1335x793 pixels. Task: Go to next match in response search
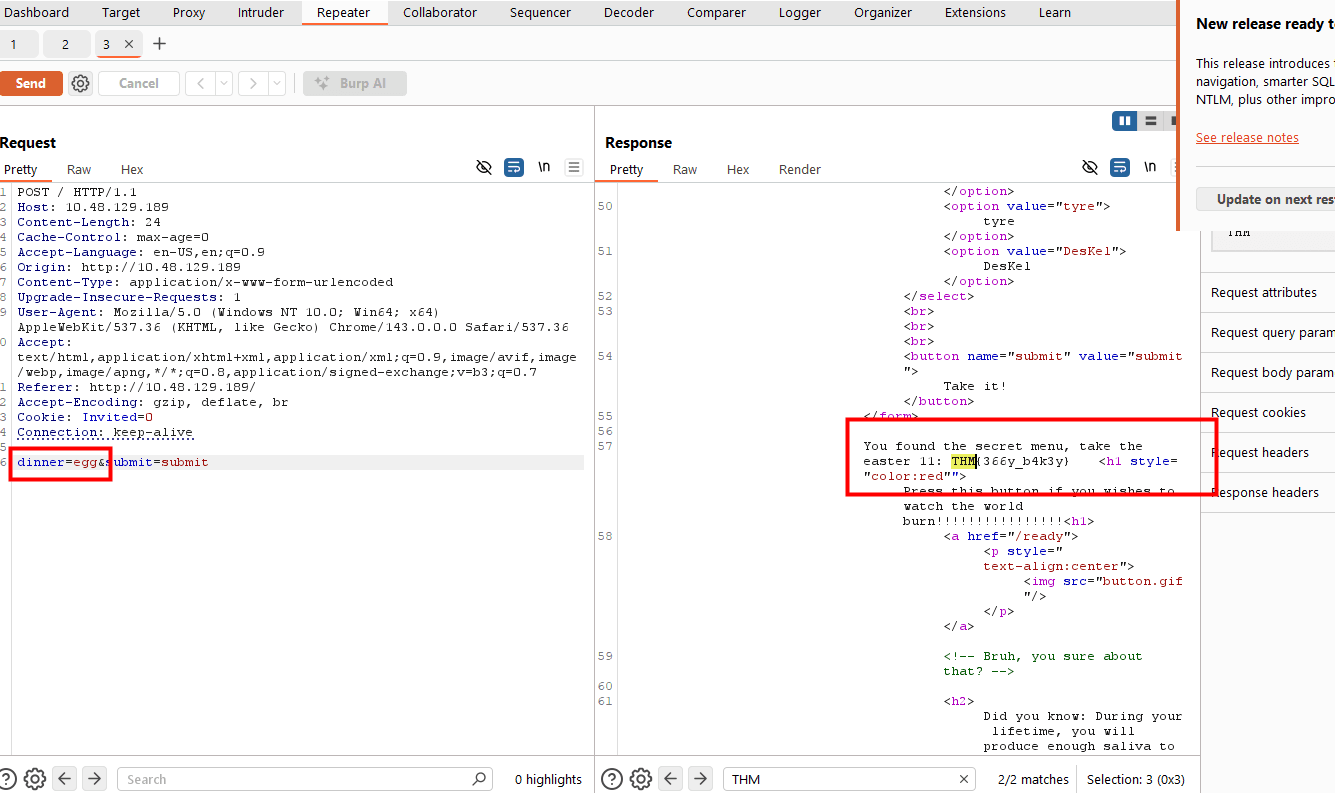(701, 779)
